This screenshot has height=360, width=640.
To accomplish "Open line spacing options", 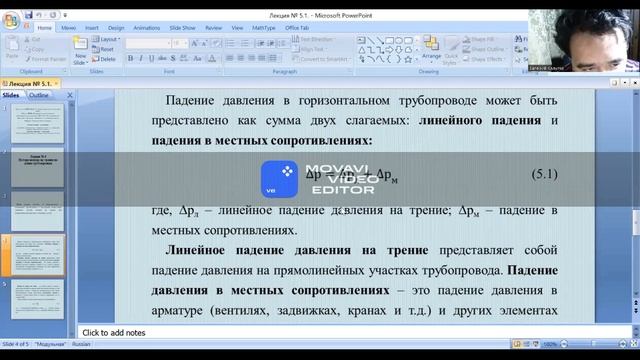I will (x=282, y=43).
